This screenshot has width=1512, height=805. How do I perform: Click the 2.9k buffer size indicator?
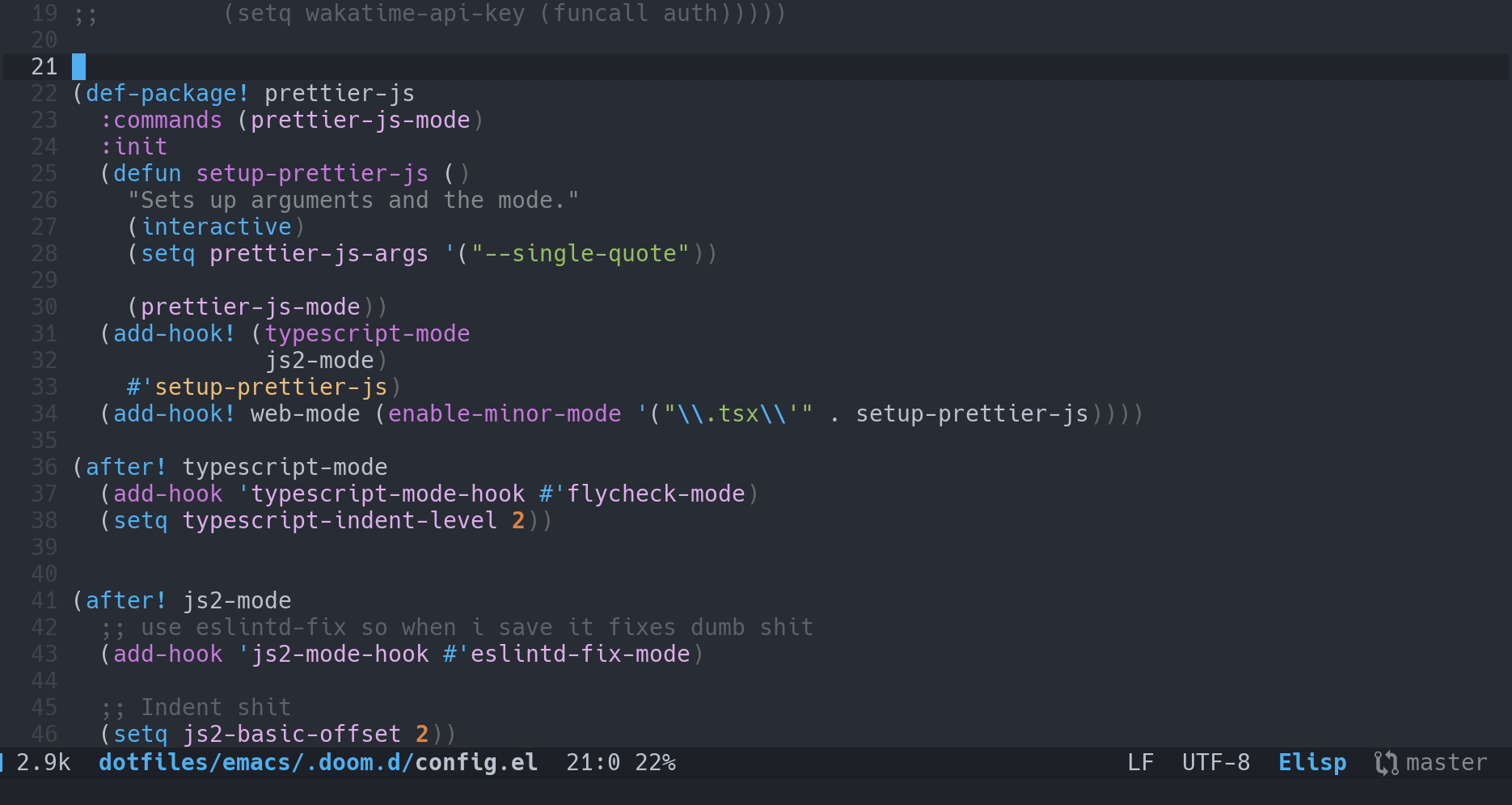click(44, 762)
